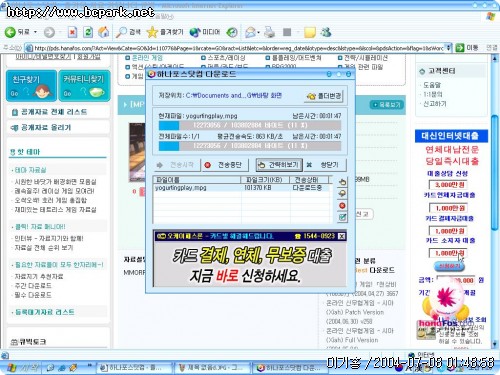The height and width of the screenshot is (375, 500).
Task: Click the Refresh page icon
Action: coord(88,32)
